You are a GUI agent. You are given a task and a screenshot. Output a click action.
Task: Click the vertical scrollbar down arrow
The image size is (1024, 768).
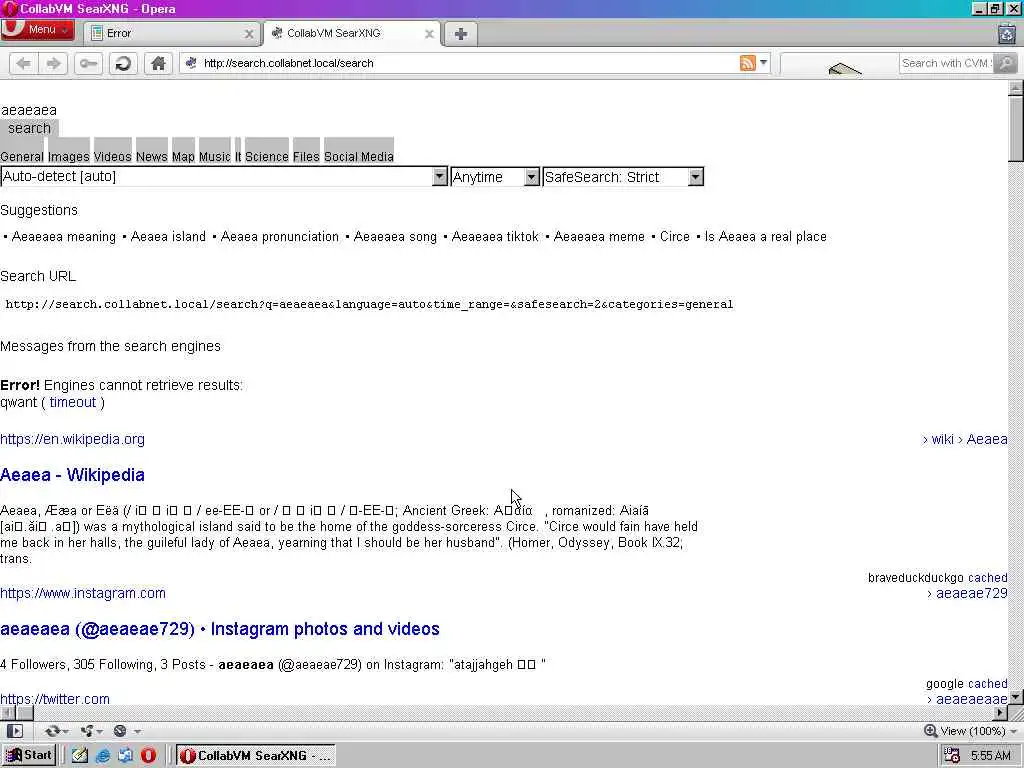click(x=1016, y=697)
